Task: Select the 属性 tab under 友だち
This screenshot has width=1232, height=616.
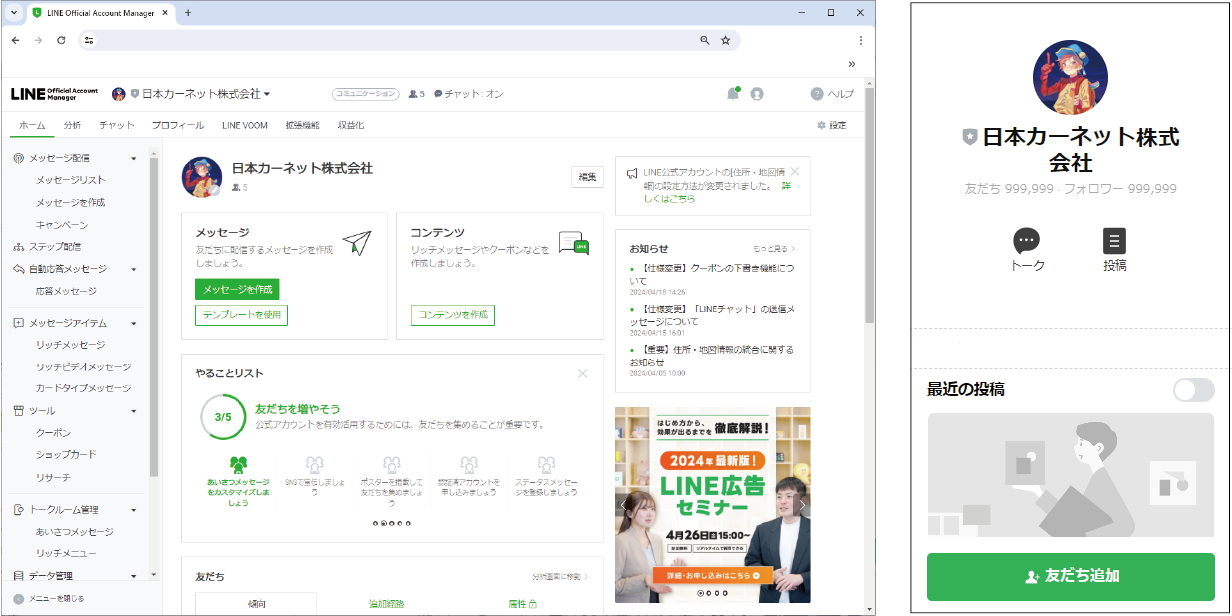Action: coord(523,604)
